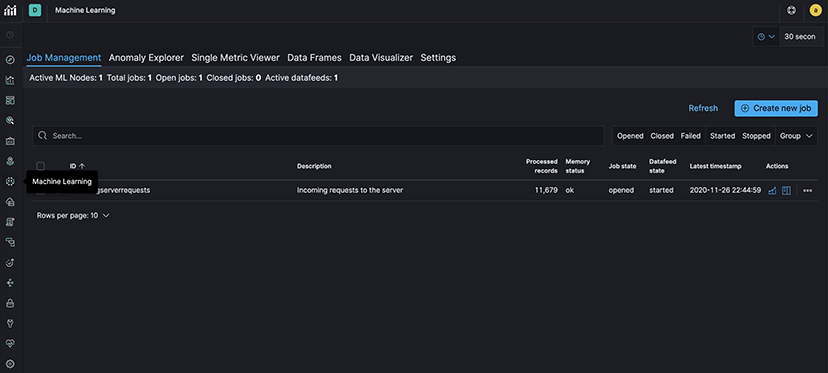Open Management gear icon at sidebar bottom
828x373 pixels.
click(x=10, y=363)
